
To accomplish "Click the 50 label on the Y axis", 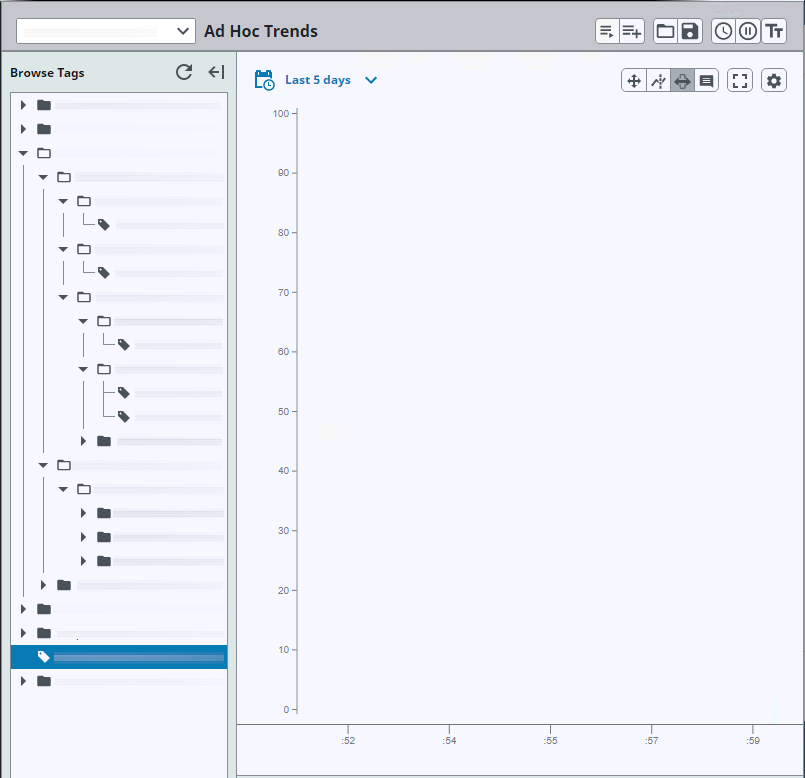I will pyautogui.click(x=283, y=412).
